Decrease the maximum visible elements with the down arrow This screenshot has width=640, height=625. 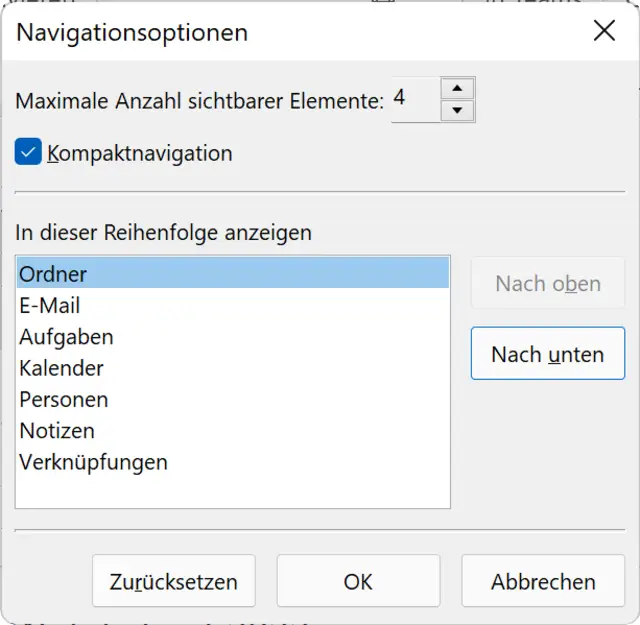457,111
